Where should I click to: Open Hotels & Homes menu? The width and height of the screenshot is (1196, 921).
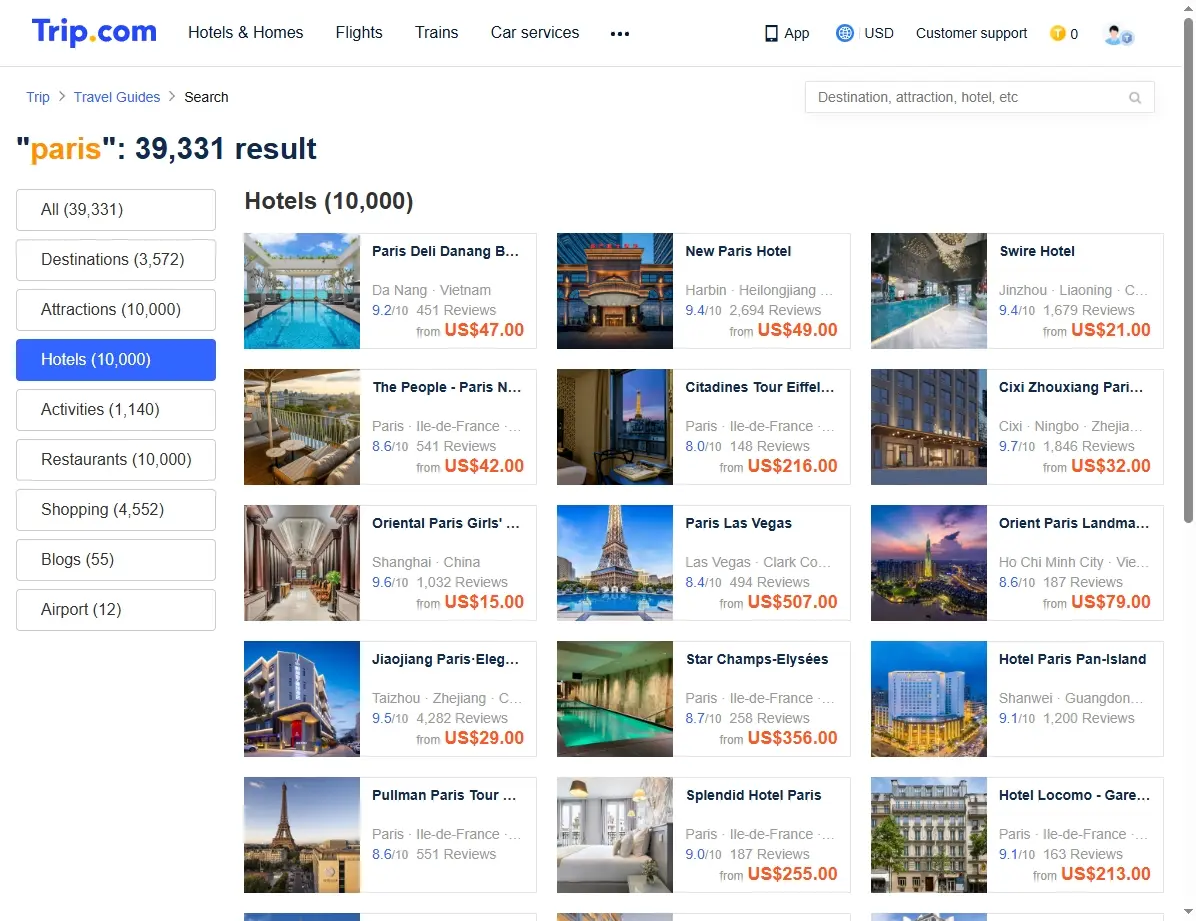246,33
